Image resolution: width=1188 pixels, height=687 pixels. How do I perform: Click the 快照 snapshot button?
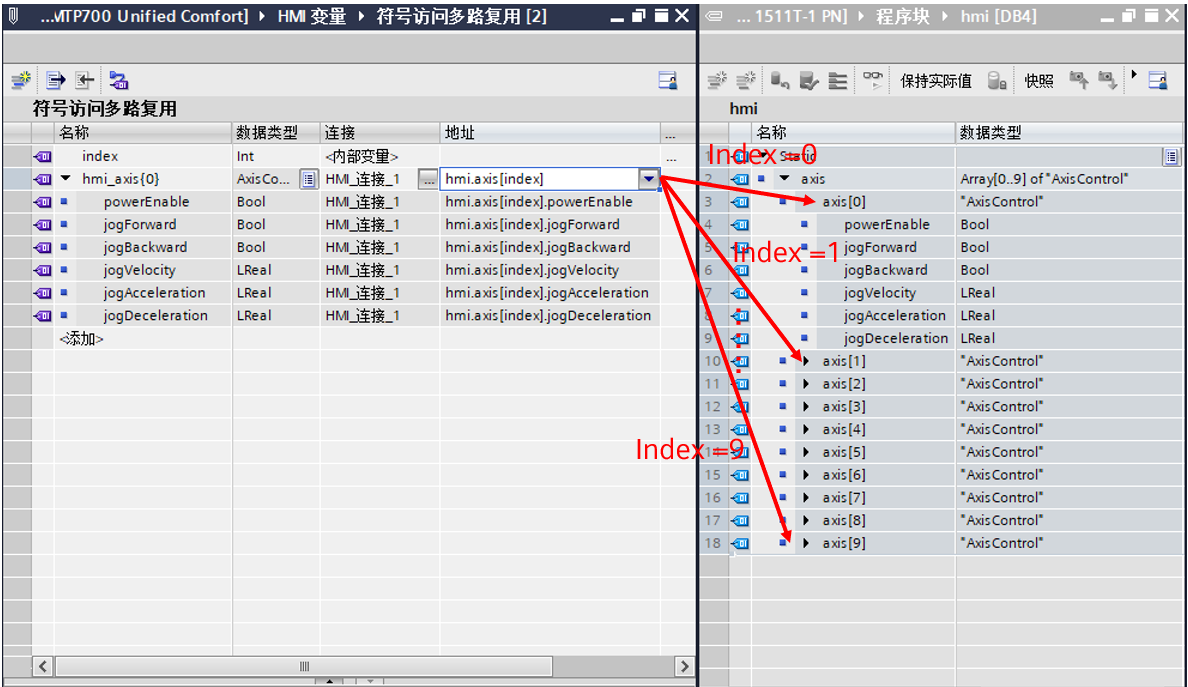click(x=1039, y=81)
